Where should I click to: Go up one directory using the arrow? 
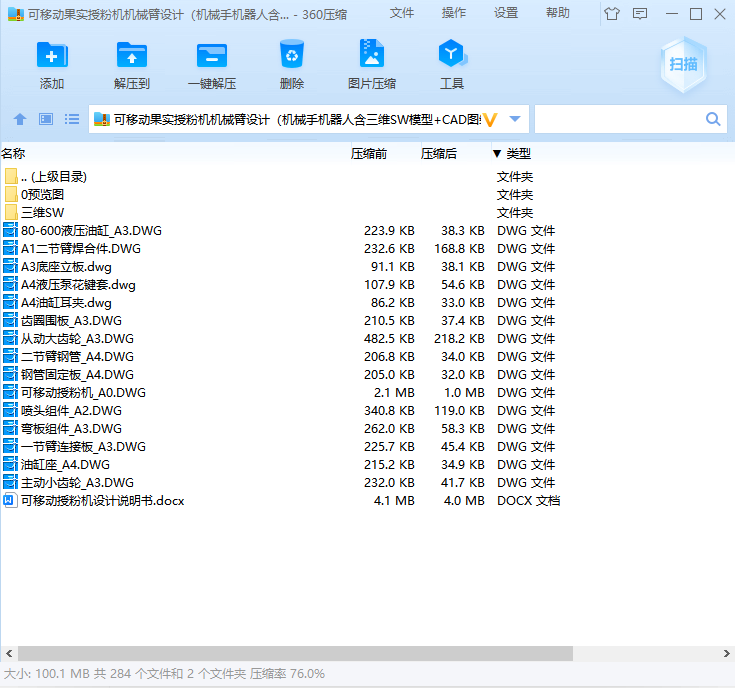click(20, 119)
